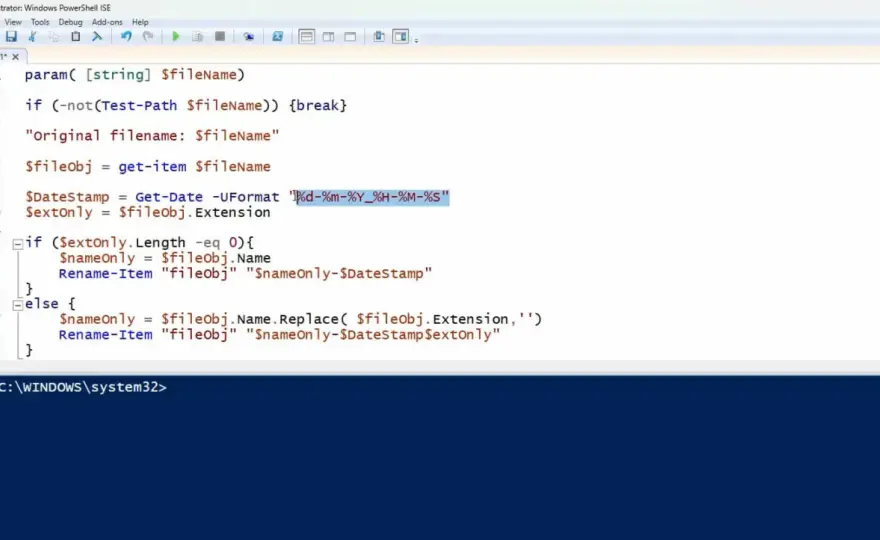880x540 pixels.
Task: Click on $fileName in the param line
Action: pyautogui.click(x=199, y=75)
